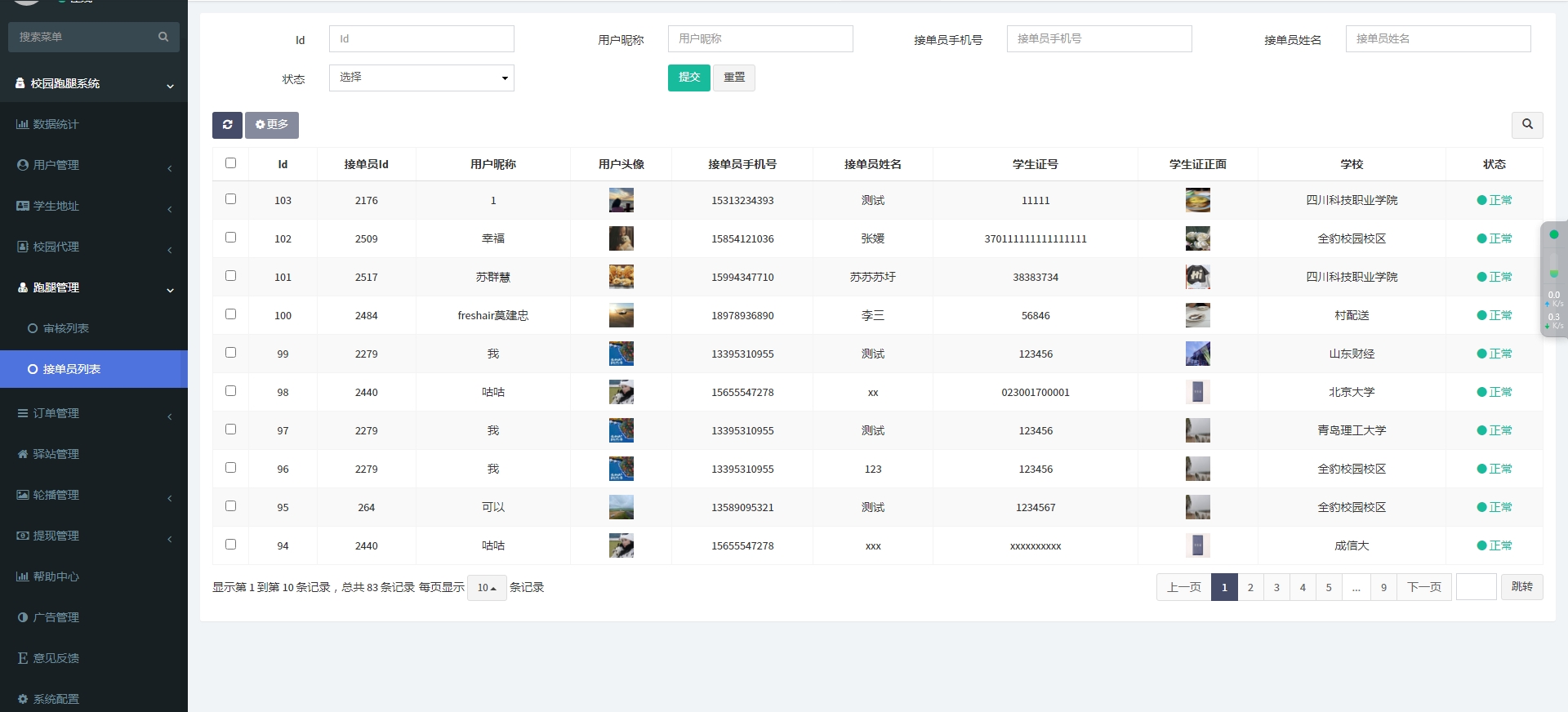Toggle the select-all checkbox in table header

coord(230,163)
